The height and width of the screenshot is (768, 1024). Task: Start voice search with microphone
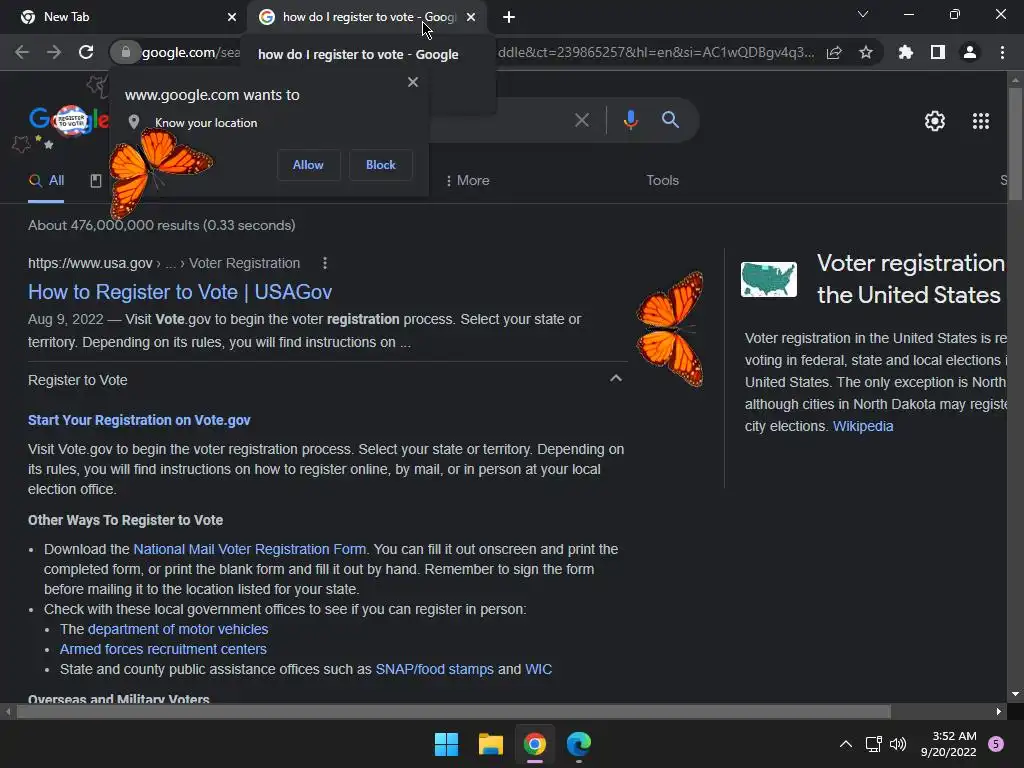point(630,120)
